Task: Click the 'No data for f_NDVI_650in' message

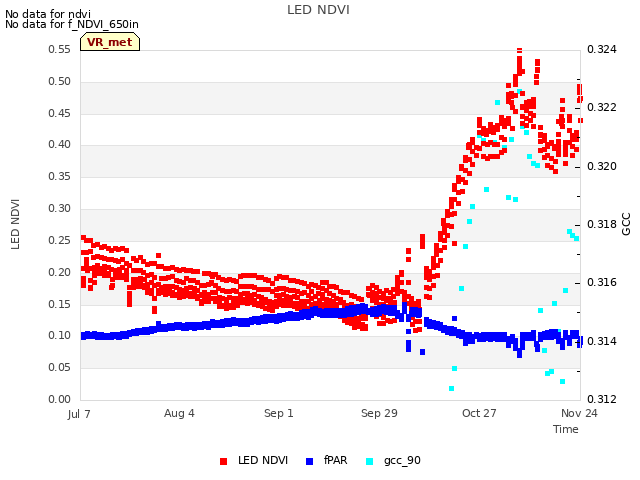Action: point(72,24)
